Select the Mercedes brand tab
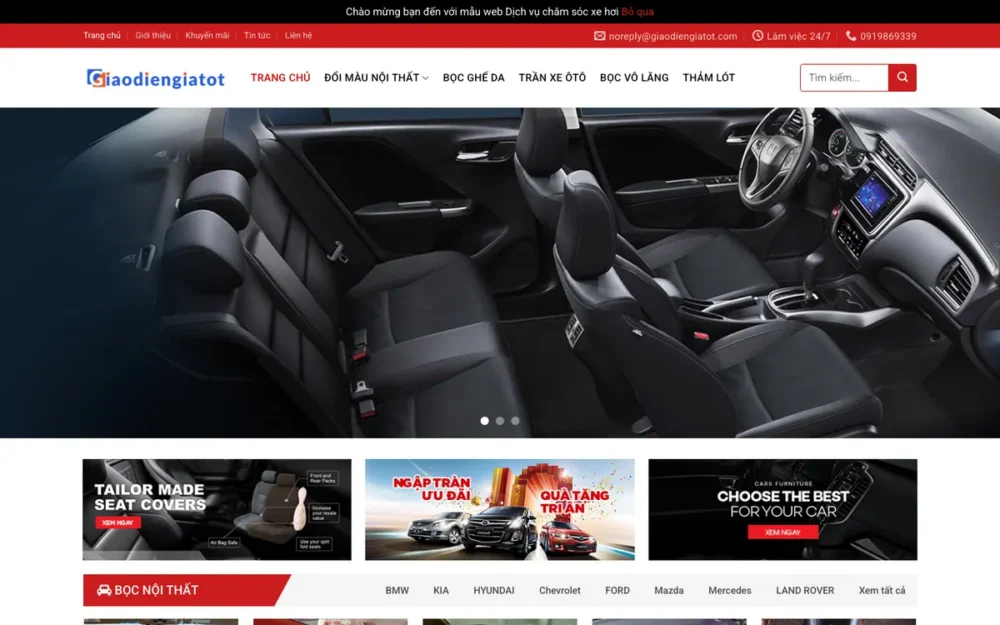The image size is (1000, 625). (x=730, y=591)
